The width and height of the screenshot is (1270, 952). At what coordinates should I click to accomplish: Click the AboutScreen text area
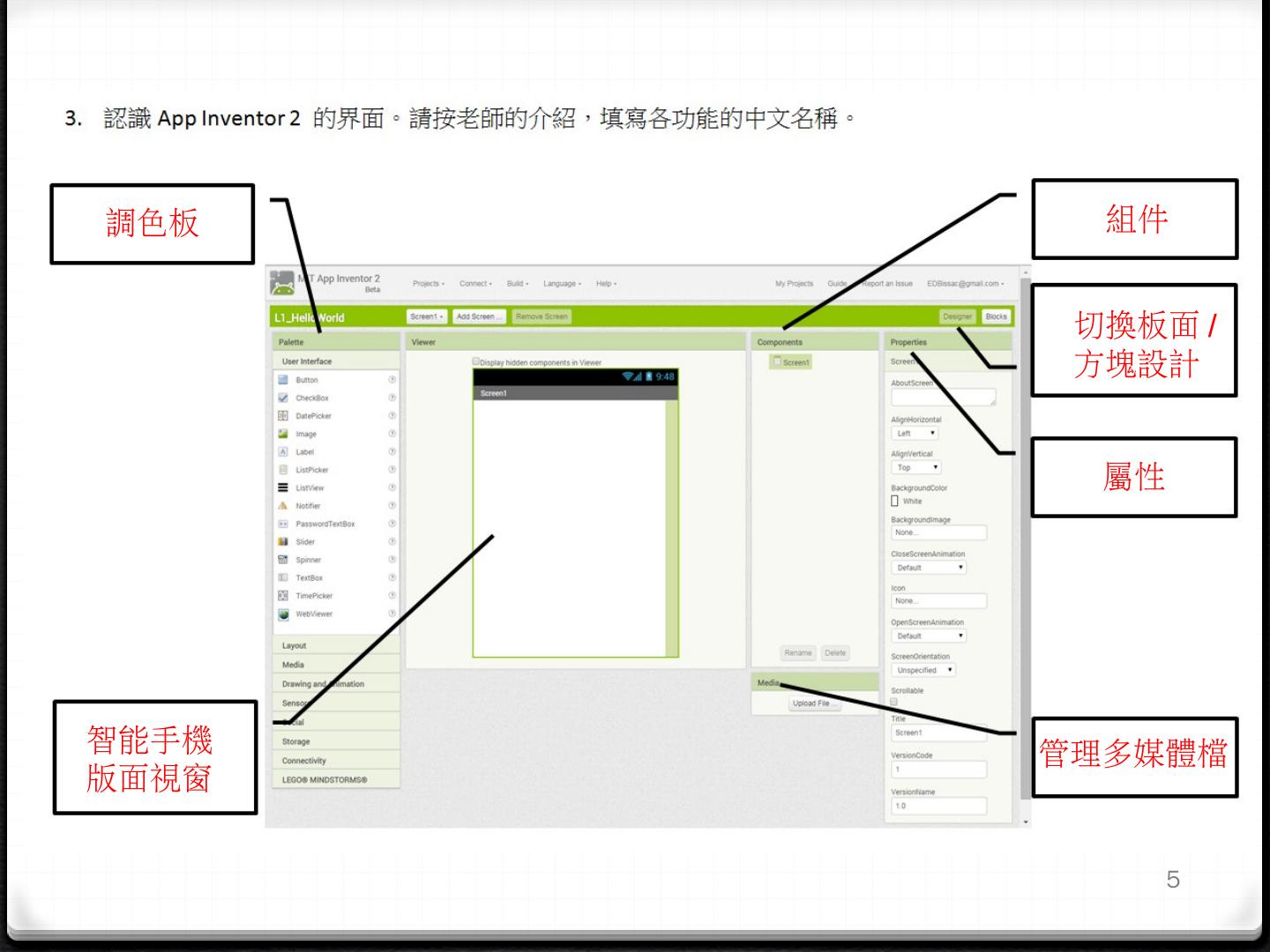944,398
